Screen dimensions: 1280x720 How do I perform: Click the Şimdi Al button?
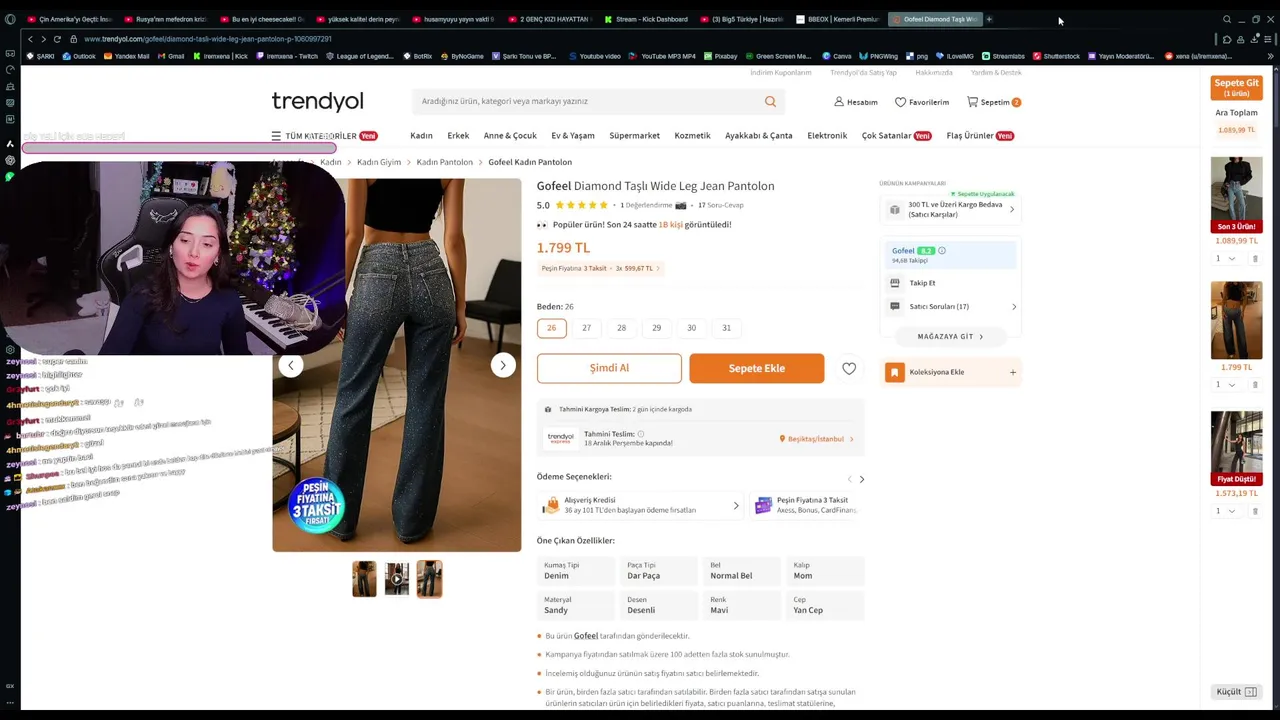coord(609,368)
